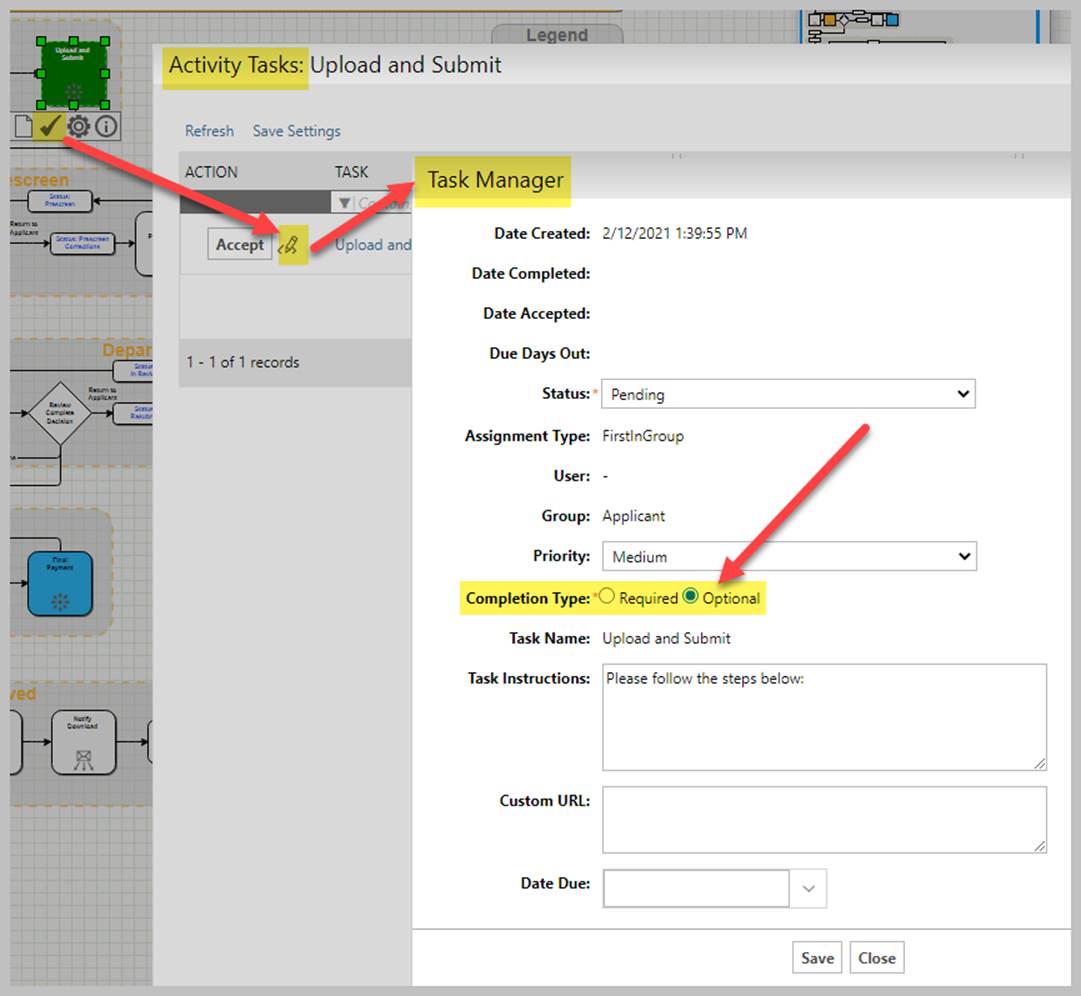Open the Status dropdown showing Pending
Image resolution: width=1081 pixels, height=996 pixels.
coord(788,394)
